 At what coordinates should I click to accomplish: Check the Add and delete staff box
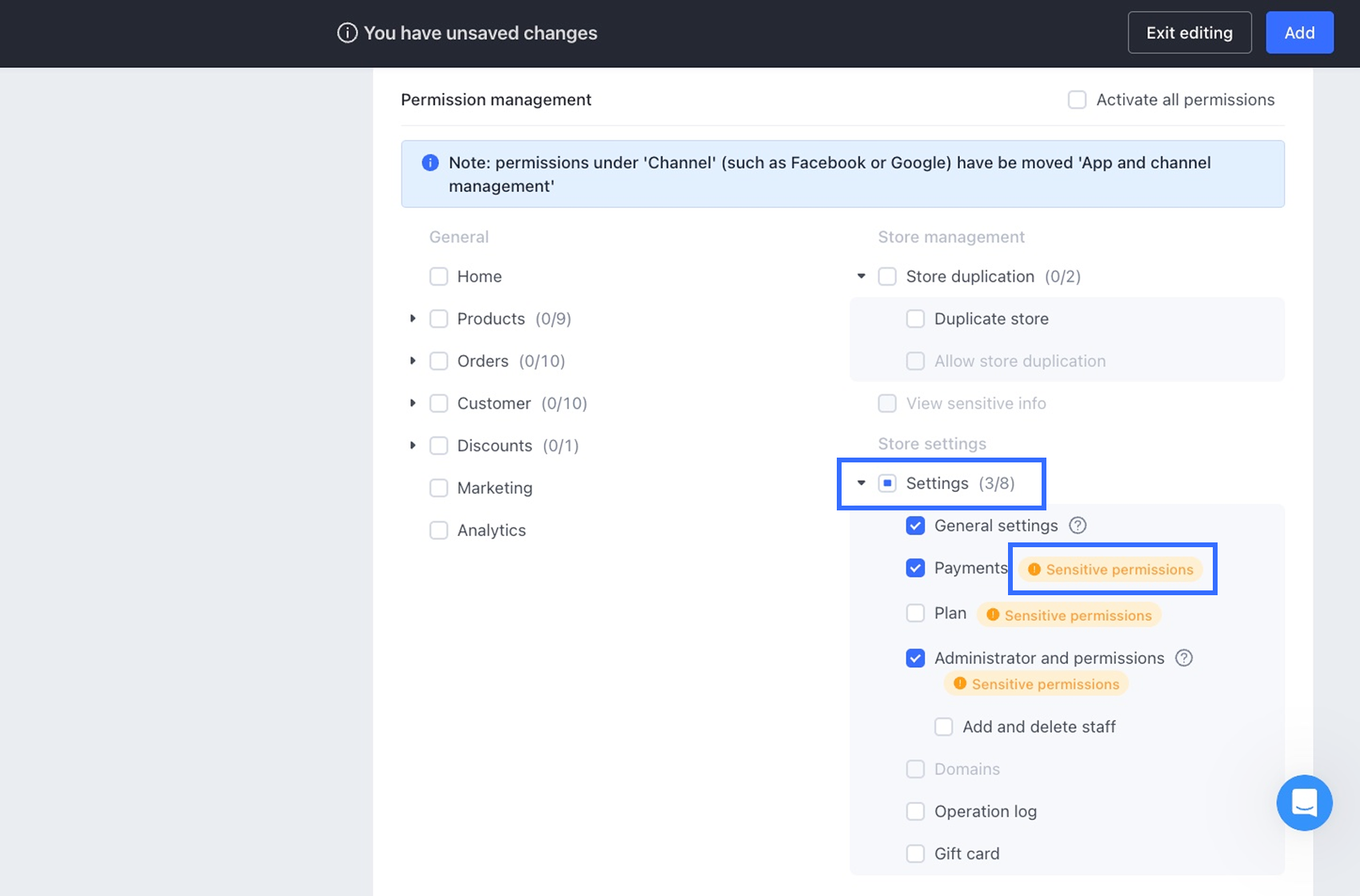(944, 726)
